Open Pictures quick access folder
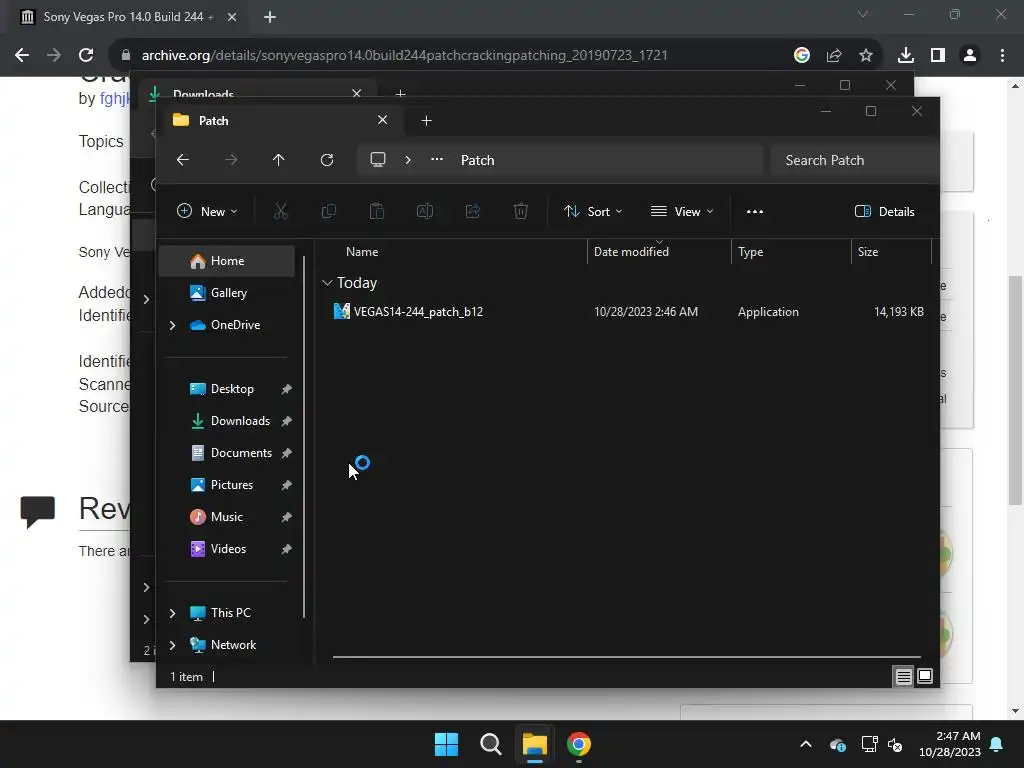 (227, 485)
